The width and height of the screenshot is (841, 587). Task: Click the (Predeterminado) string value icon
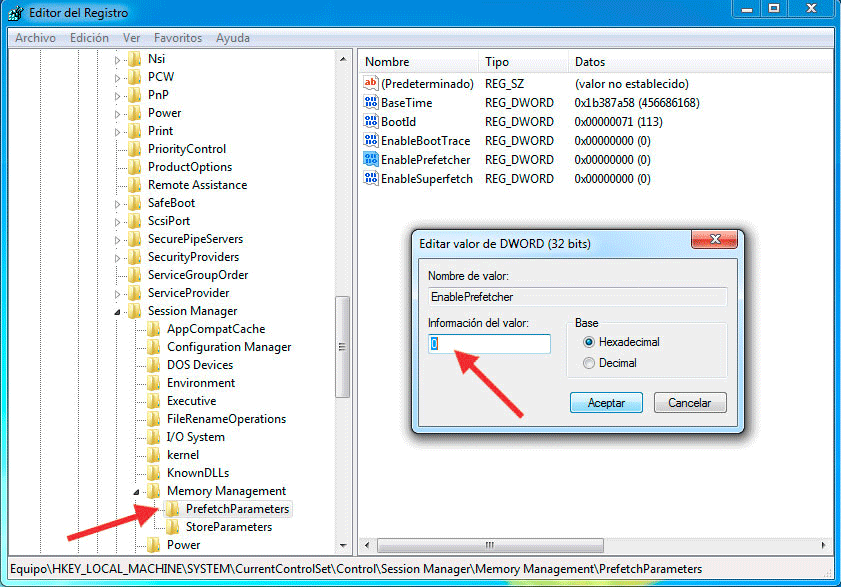[371, 83]
